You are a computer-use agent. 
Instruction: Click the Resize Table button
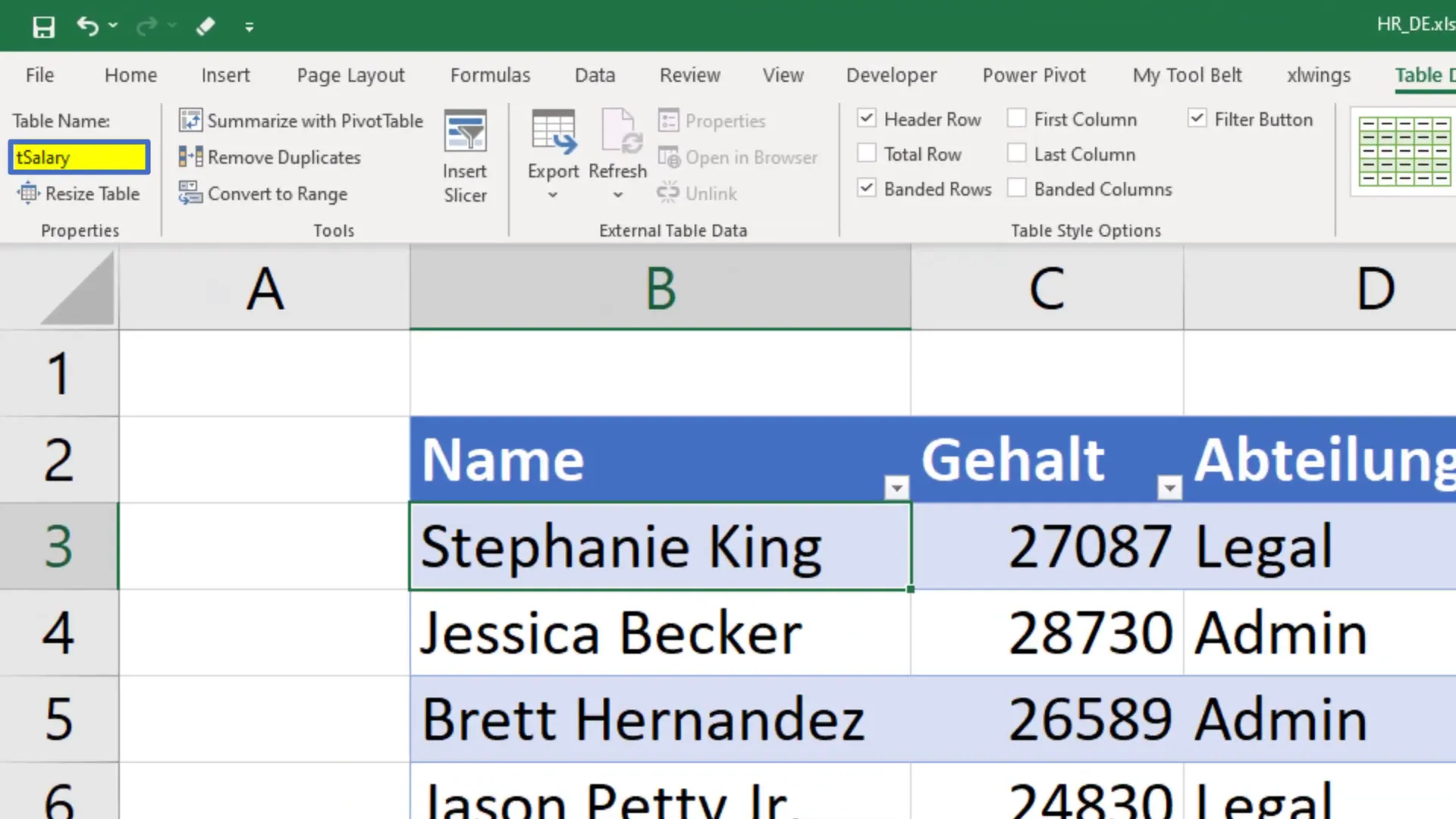(79, 193)
